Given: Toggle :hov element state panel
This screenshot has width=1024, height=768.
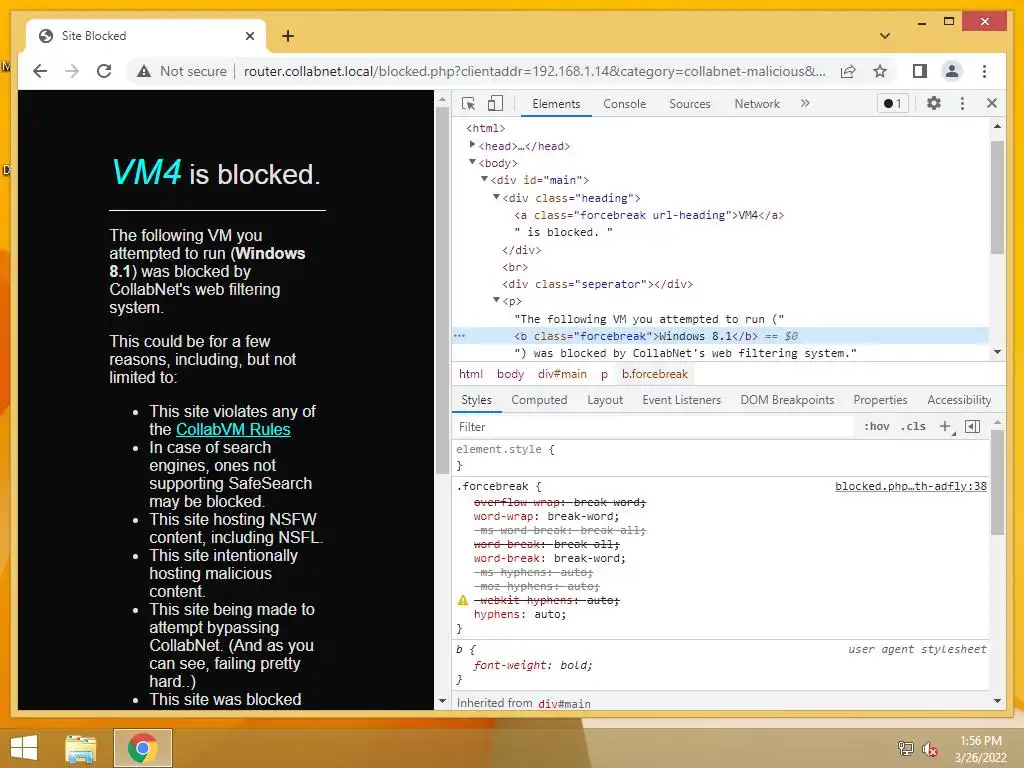Looking at the screenshot, I should (876, 426).
